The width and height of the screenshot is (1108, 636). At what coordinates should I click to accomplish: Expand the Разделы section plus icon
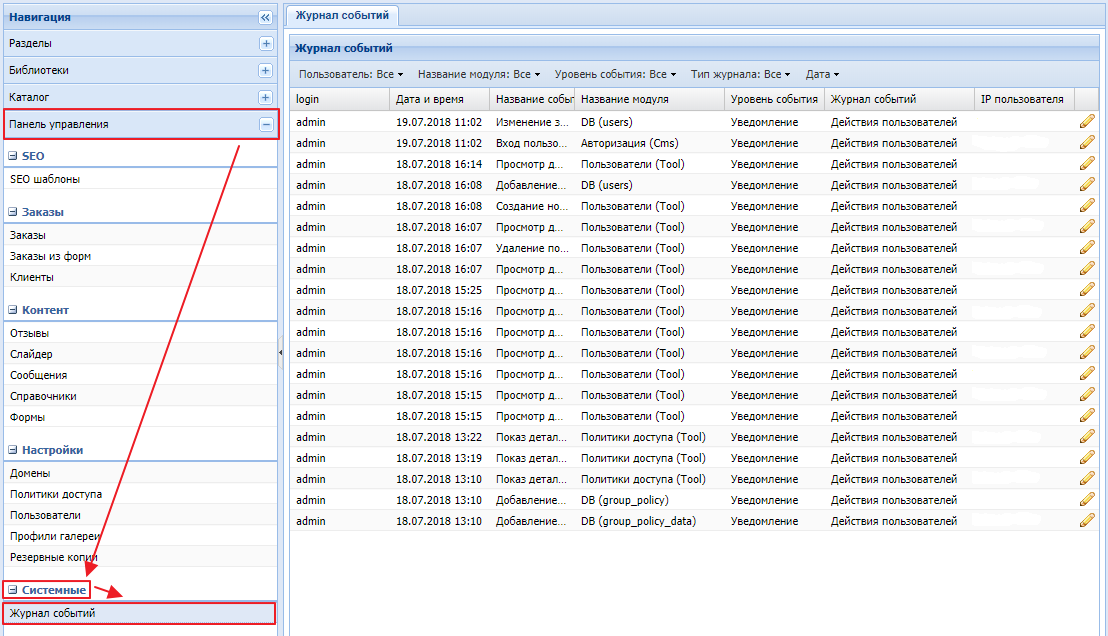tap(265, 44)
